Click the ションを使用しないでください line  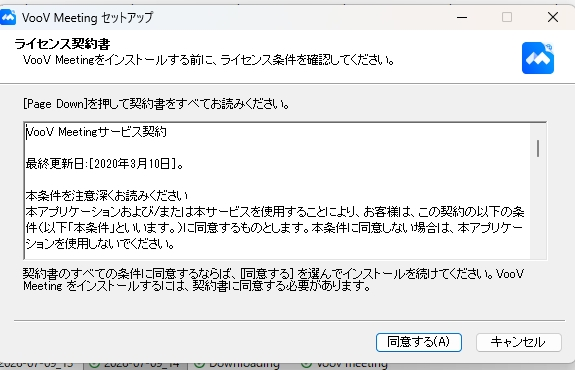[100, 243]
